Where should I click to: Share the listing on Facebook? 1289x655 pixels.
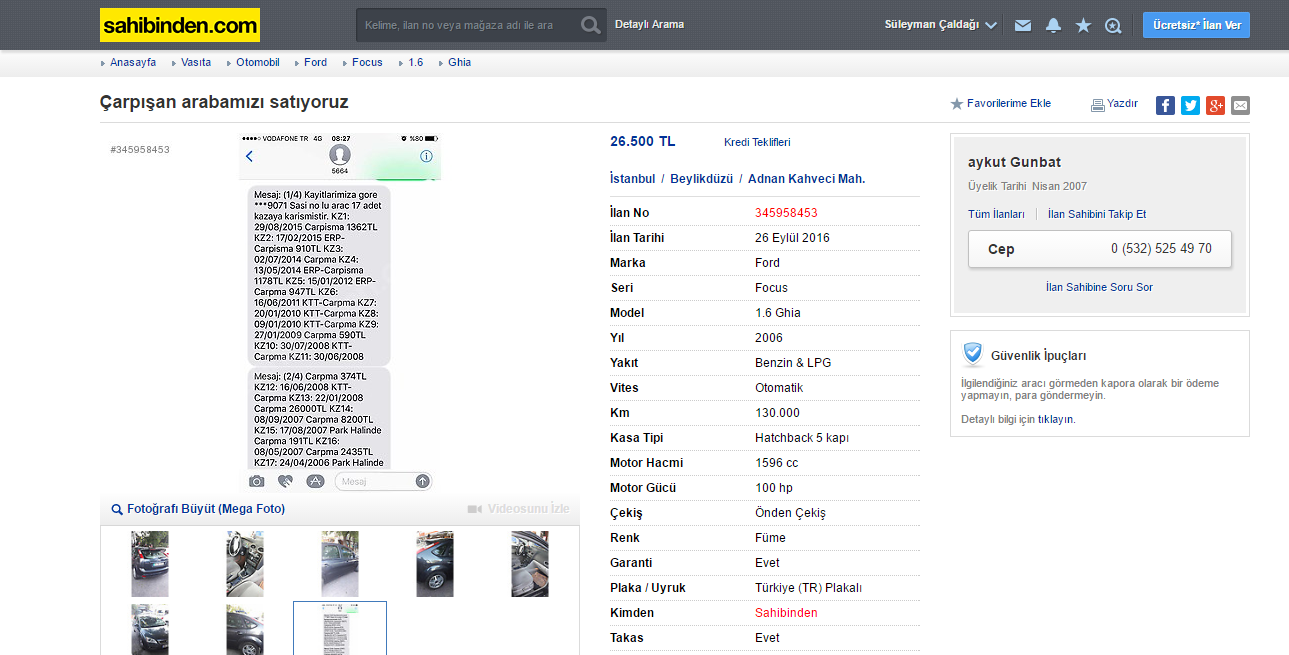click(x=1165, y=105)
